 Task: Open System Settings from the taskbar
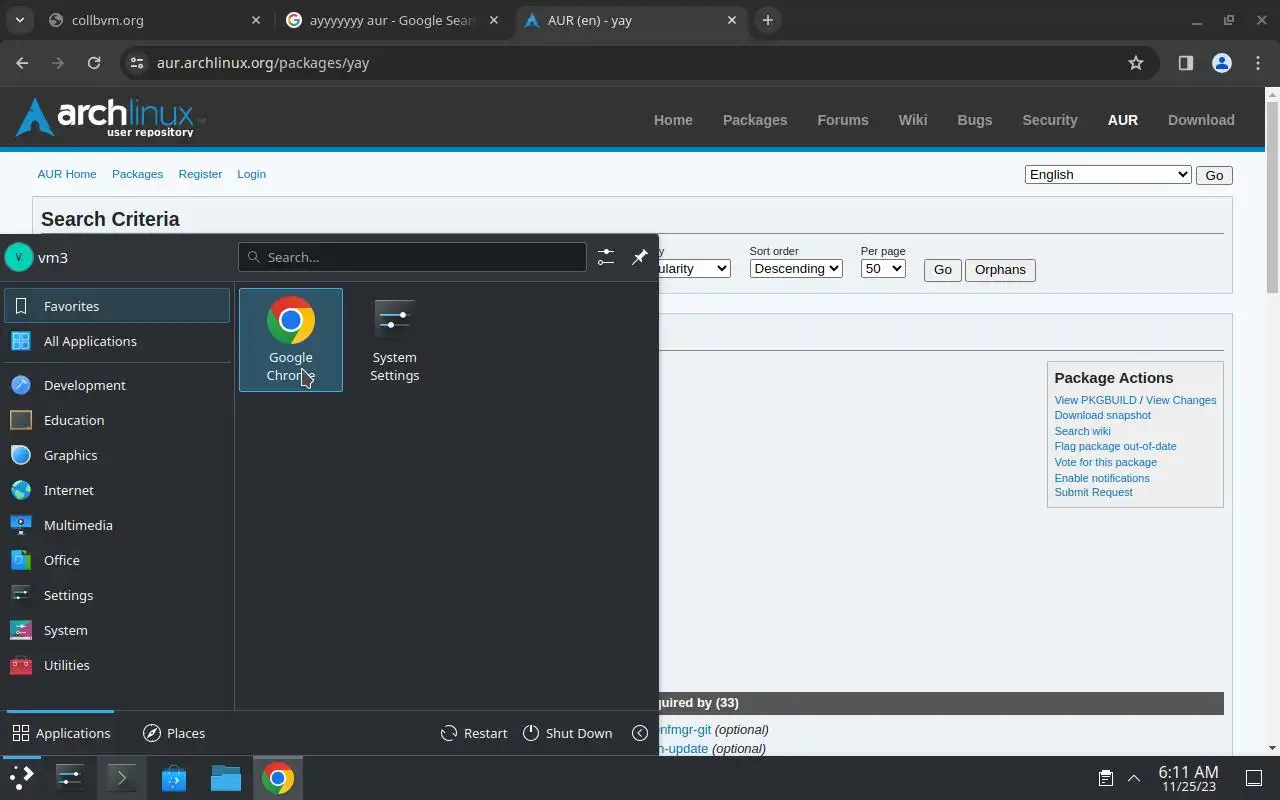[69, 778]
